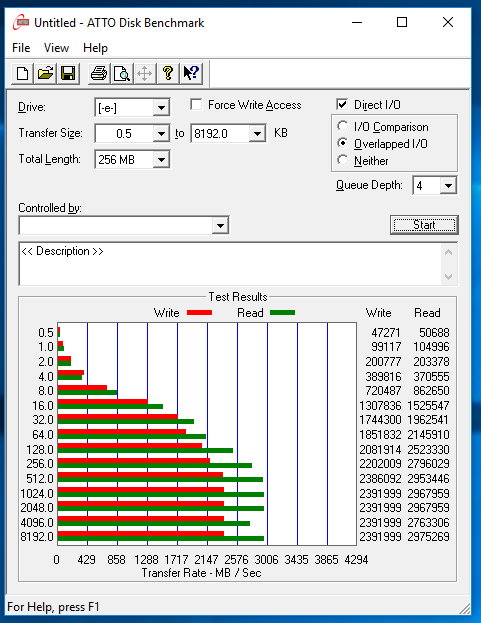Click the 4096.0 read value 2763306
481x623 pixels.
click(429, 522)
